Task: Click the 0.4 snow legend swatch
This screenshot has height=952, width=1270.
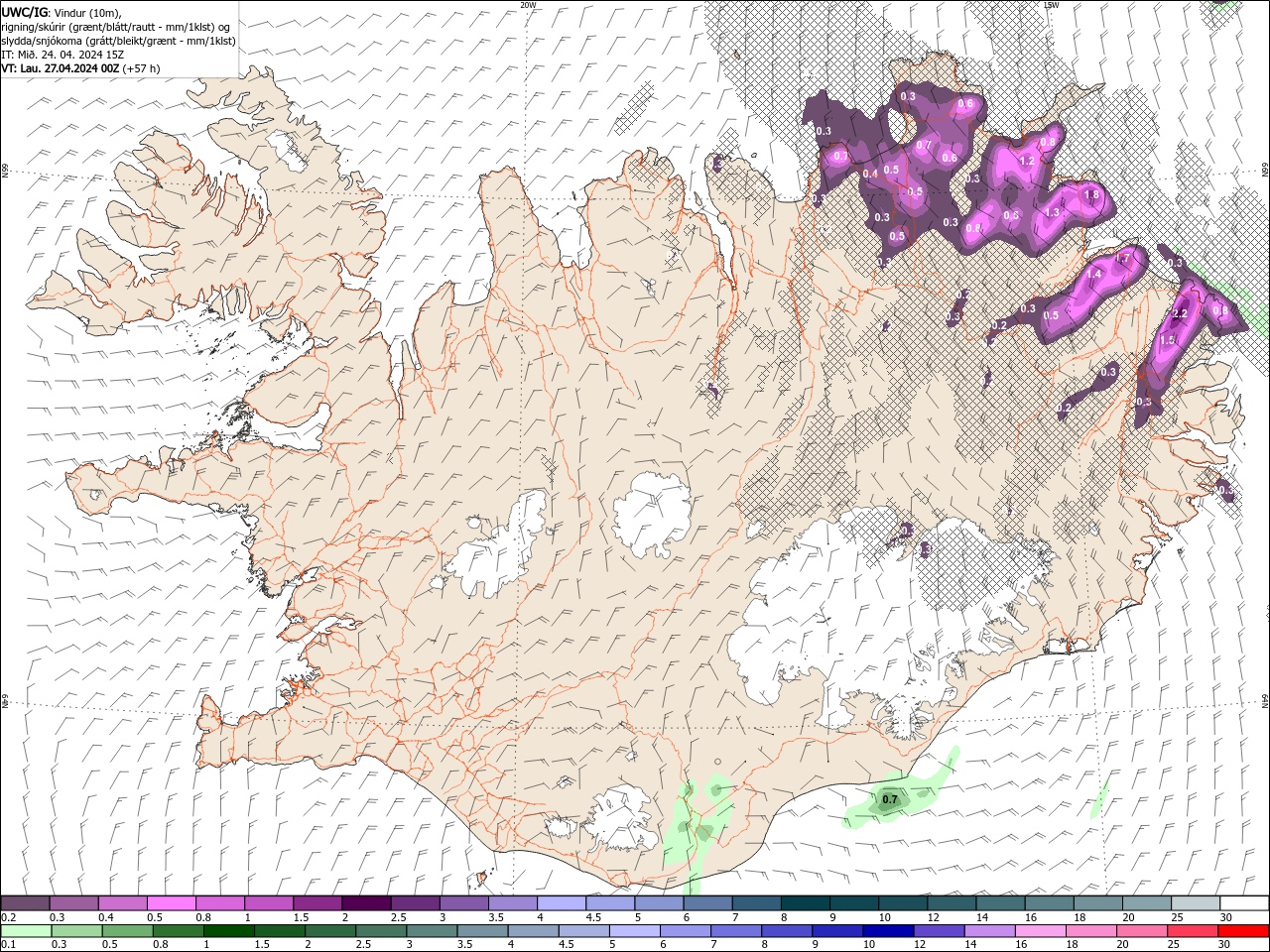Action: click(123, 903)
